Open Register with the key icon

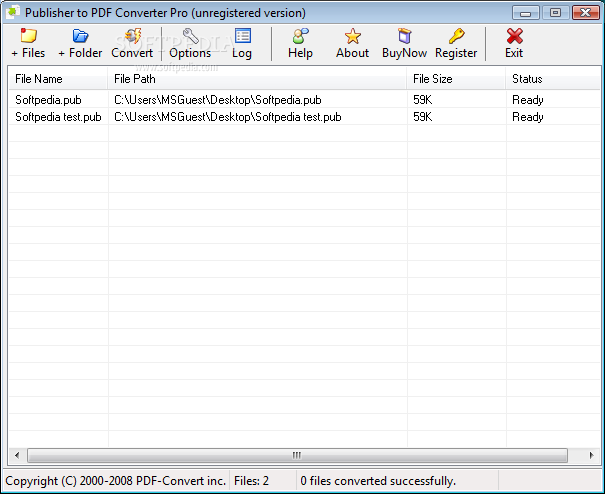click(456, 36)
